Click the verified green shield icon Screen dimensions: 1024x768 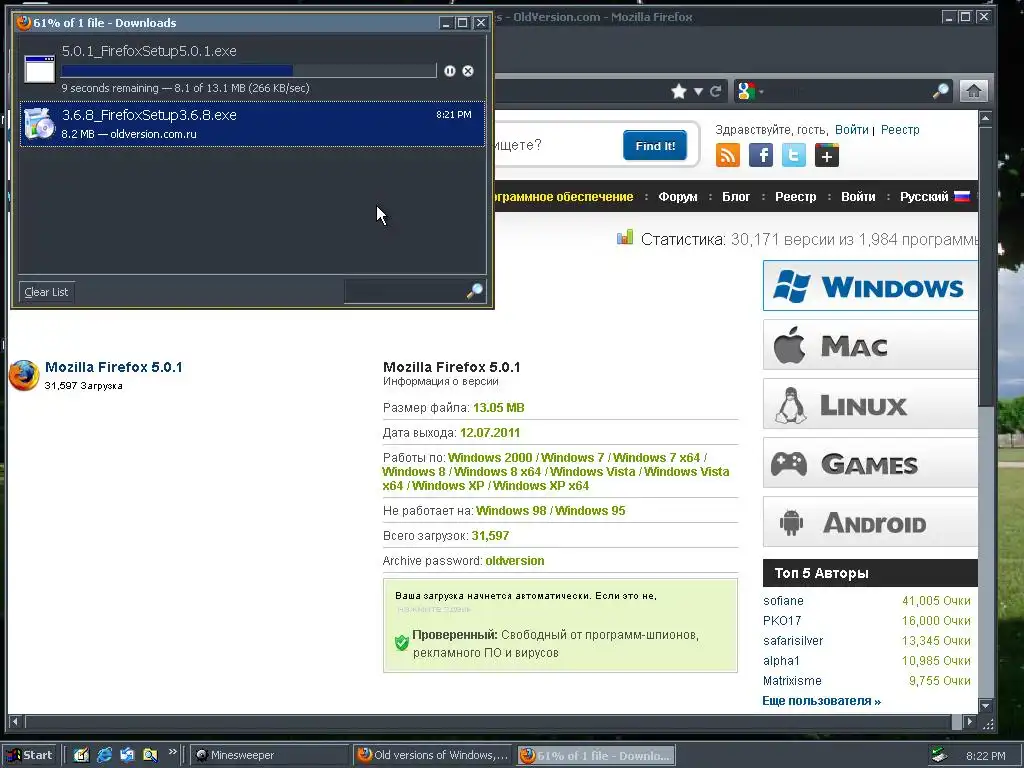coord(402,643)
